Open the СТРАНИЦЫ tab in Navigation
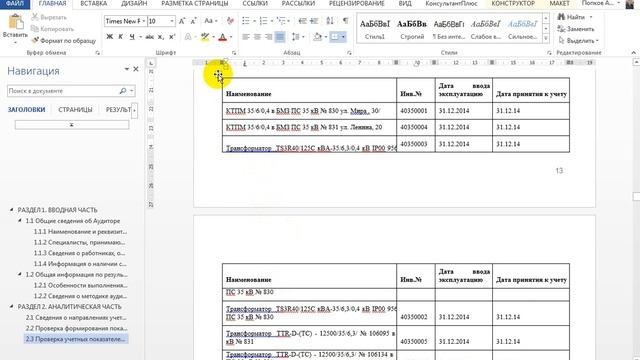The height and width of the screenshot is (360, 640). [75, 110]
